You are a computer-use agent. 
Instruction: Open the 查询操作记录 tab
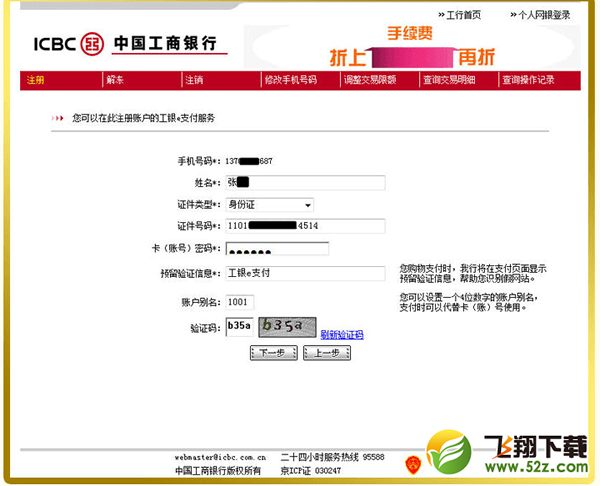pos(528,80)
